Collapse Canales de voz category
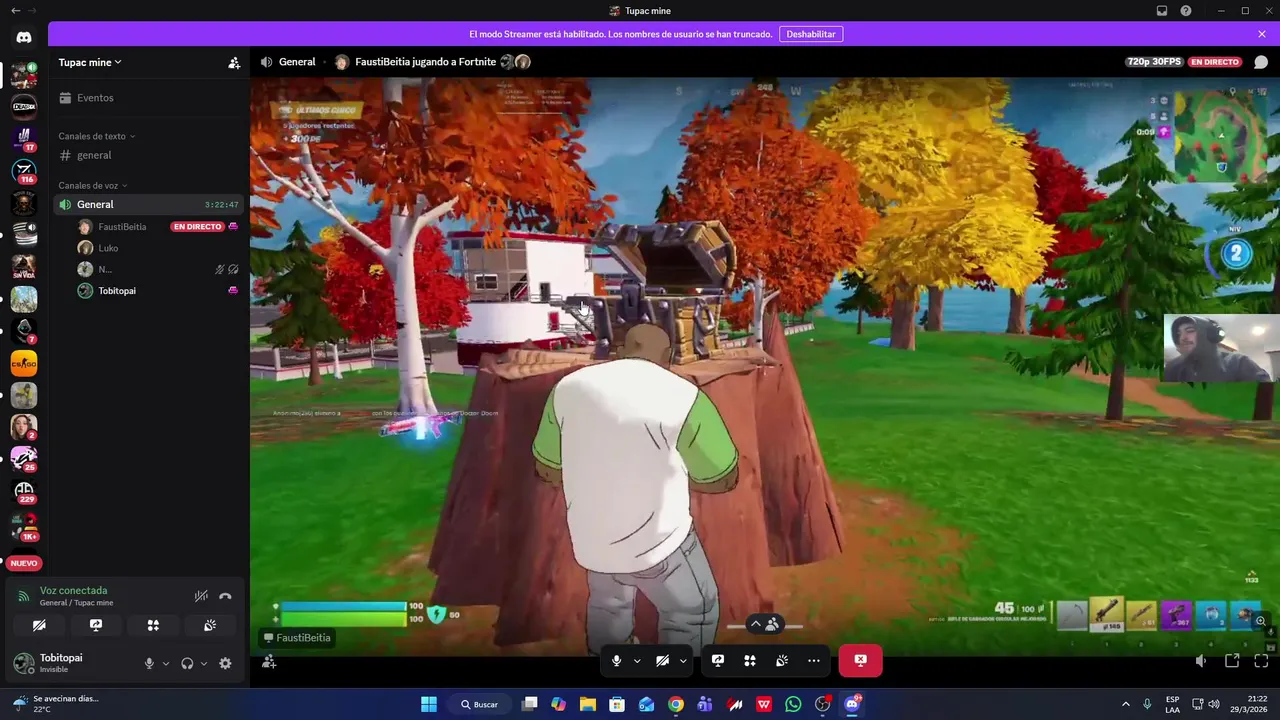1280x720 pixels. [93, 185]
